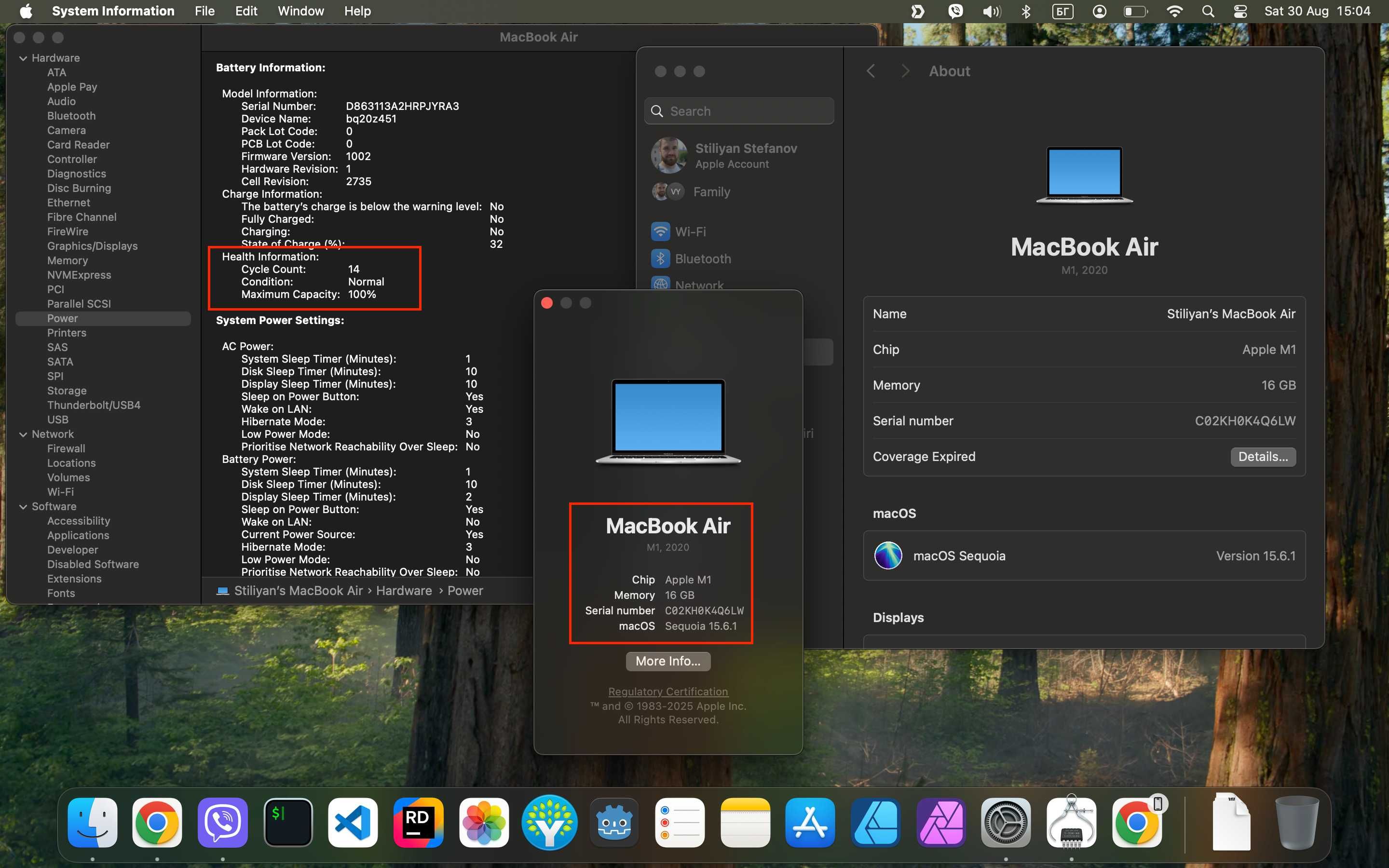The width and height of the screenshot is (1389, 868).
Task: Click the date and time in menu bar
Action: click(1317, 11)
